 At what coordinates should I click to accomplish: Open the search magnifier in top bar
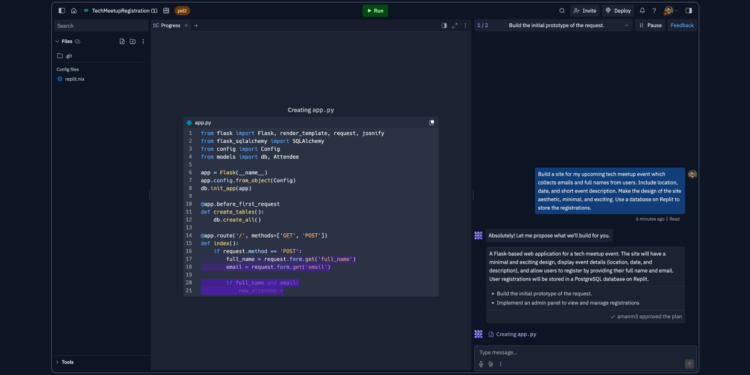coord(562,11)
